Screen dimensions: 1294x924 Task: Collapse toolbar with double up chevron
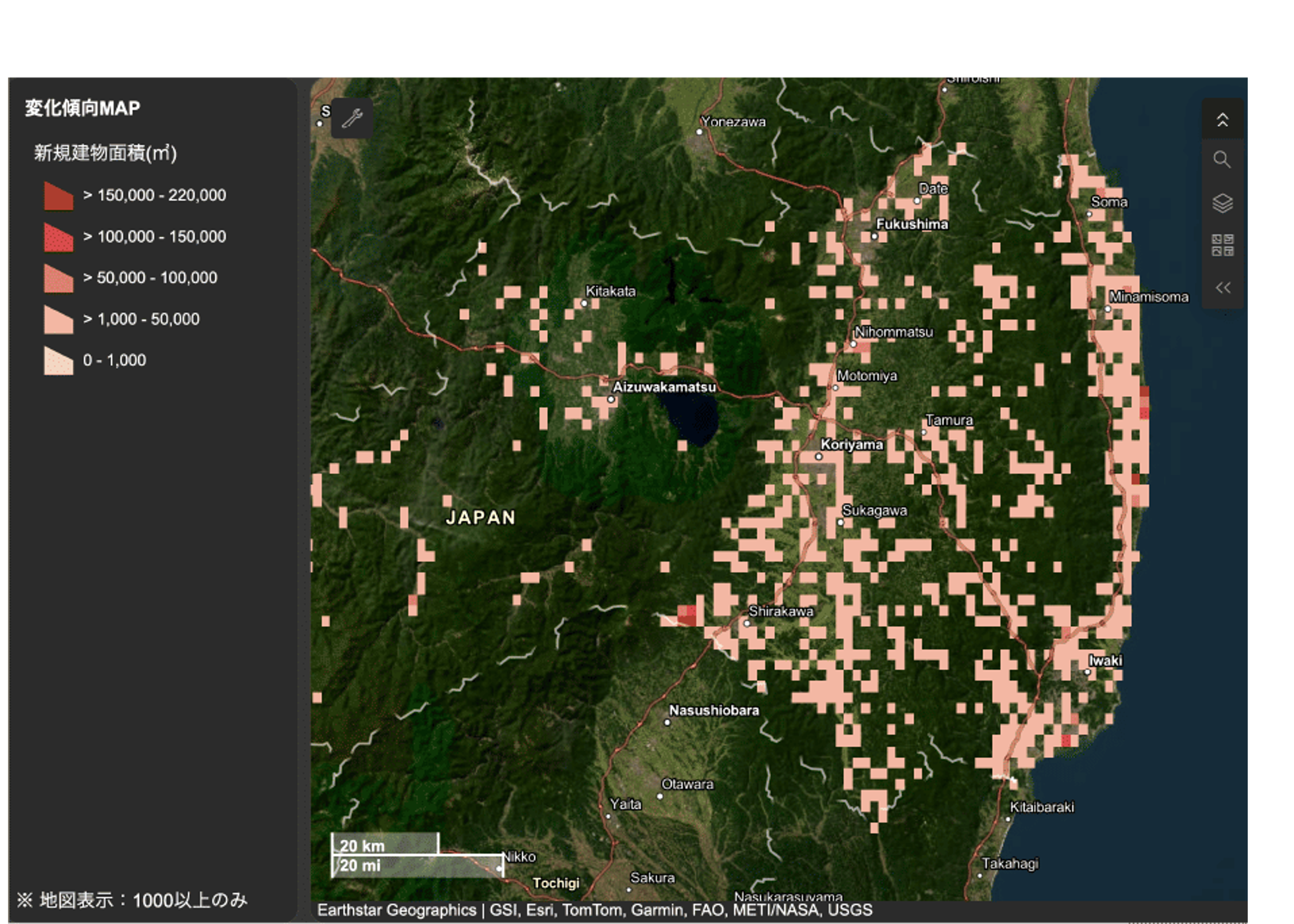pyautogui.click(x=1222, y=120)
